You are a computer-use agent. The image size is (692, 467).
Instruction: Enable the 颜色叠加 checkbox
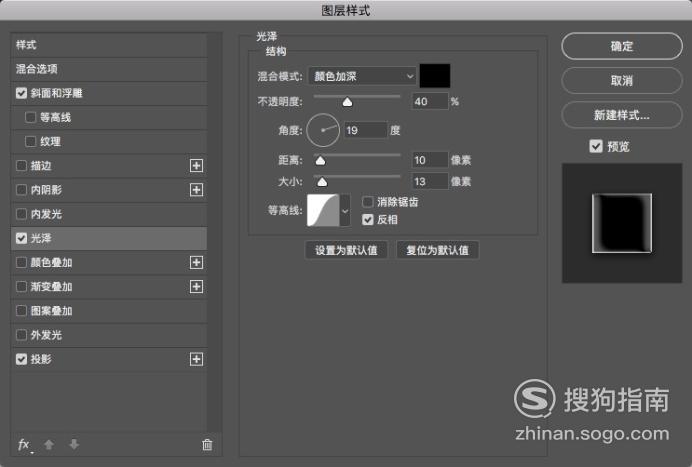21,263
